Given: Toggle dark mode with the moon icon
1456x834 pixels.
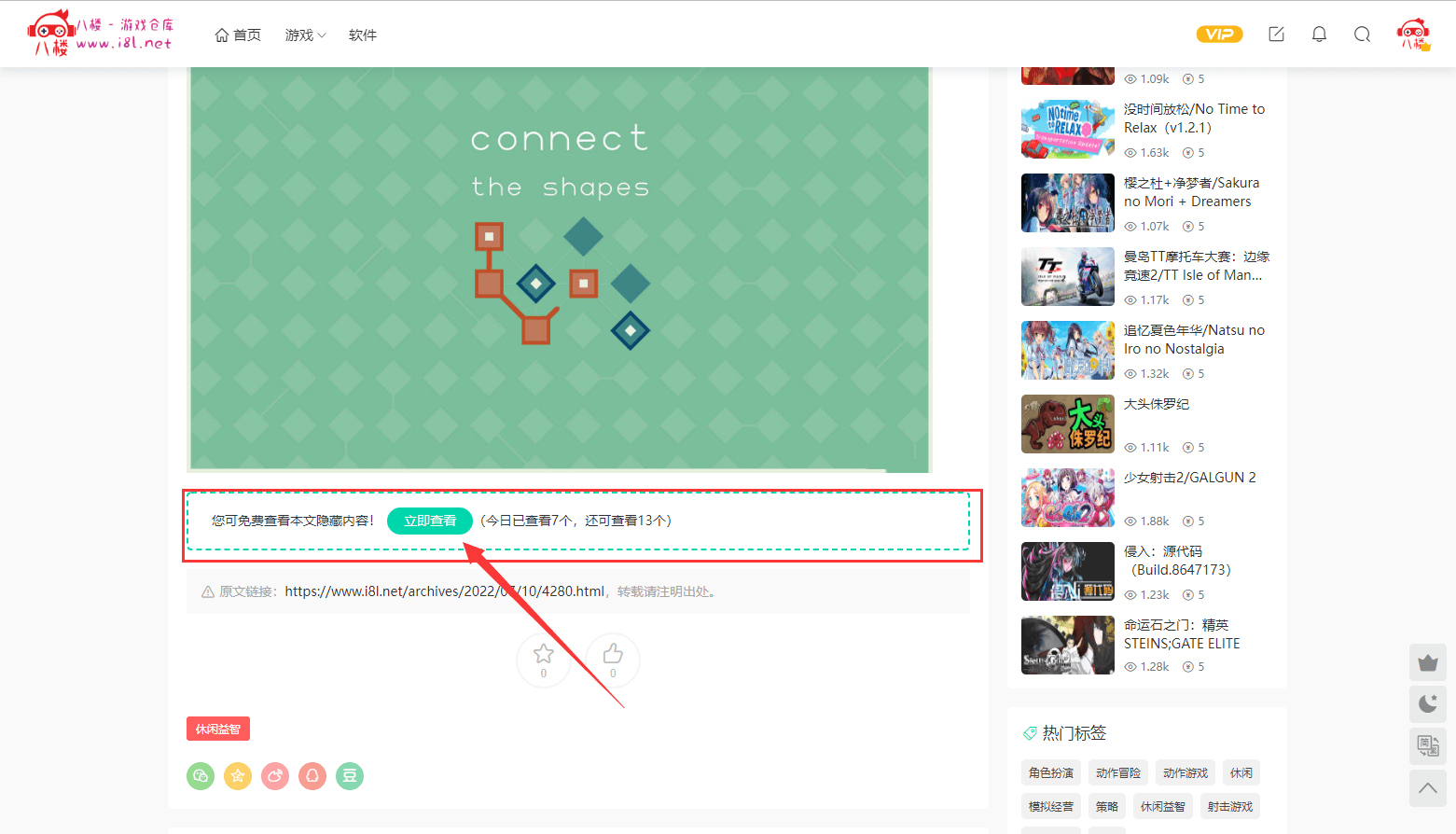Looking at the screenshot, I should 1427,703.
